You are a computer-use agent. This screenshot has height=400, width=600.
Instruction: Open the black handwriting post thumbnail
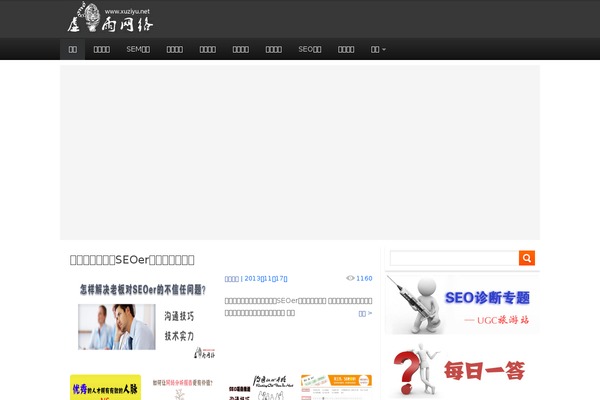tap(260, 387)
